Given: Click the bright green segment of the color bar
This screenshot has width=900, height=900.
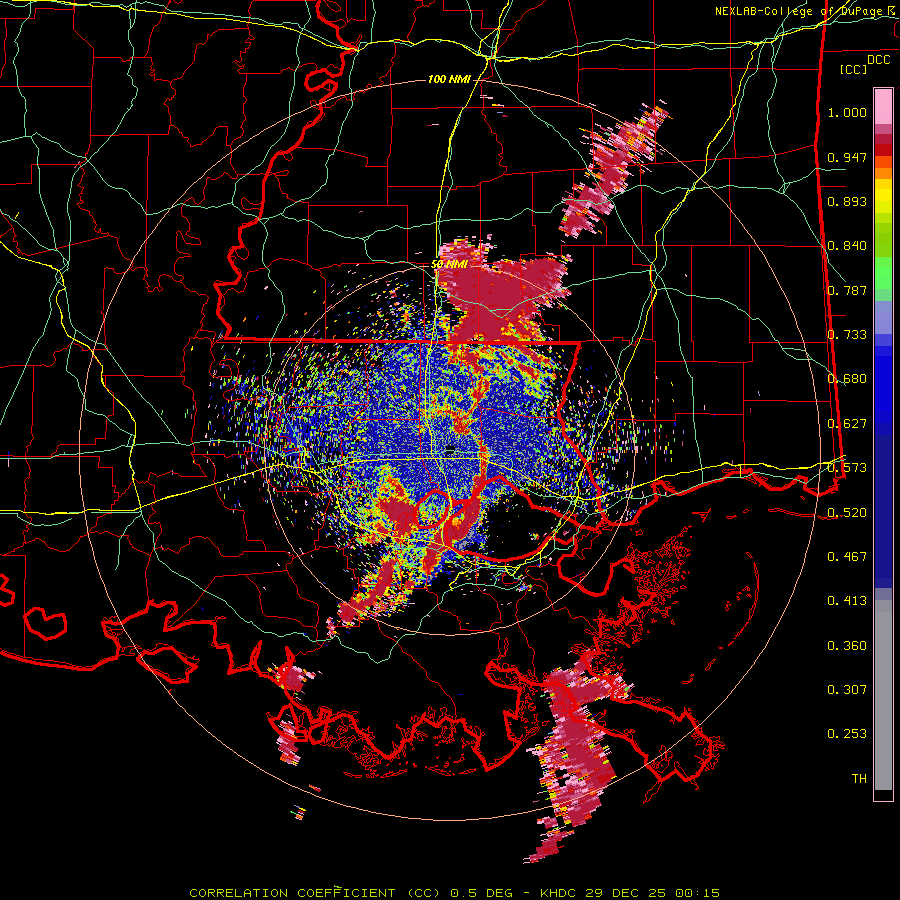Looking at the screenshot, I should (x=883, y=273).
